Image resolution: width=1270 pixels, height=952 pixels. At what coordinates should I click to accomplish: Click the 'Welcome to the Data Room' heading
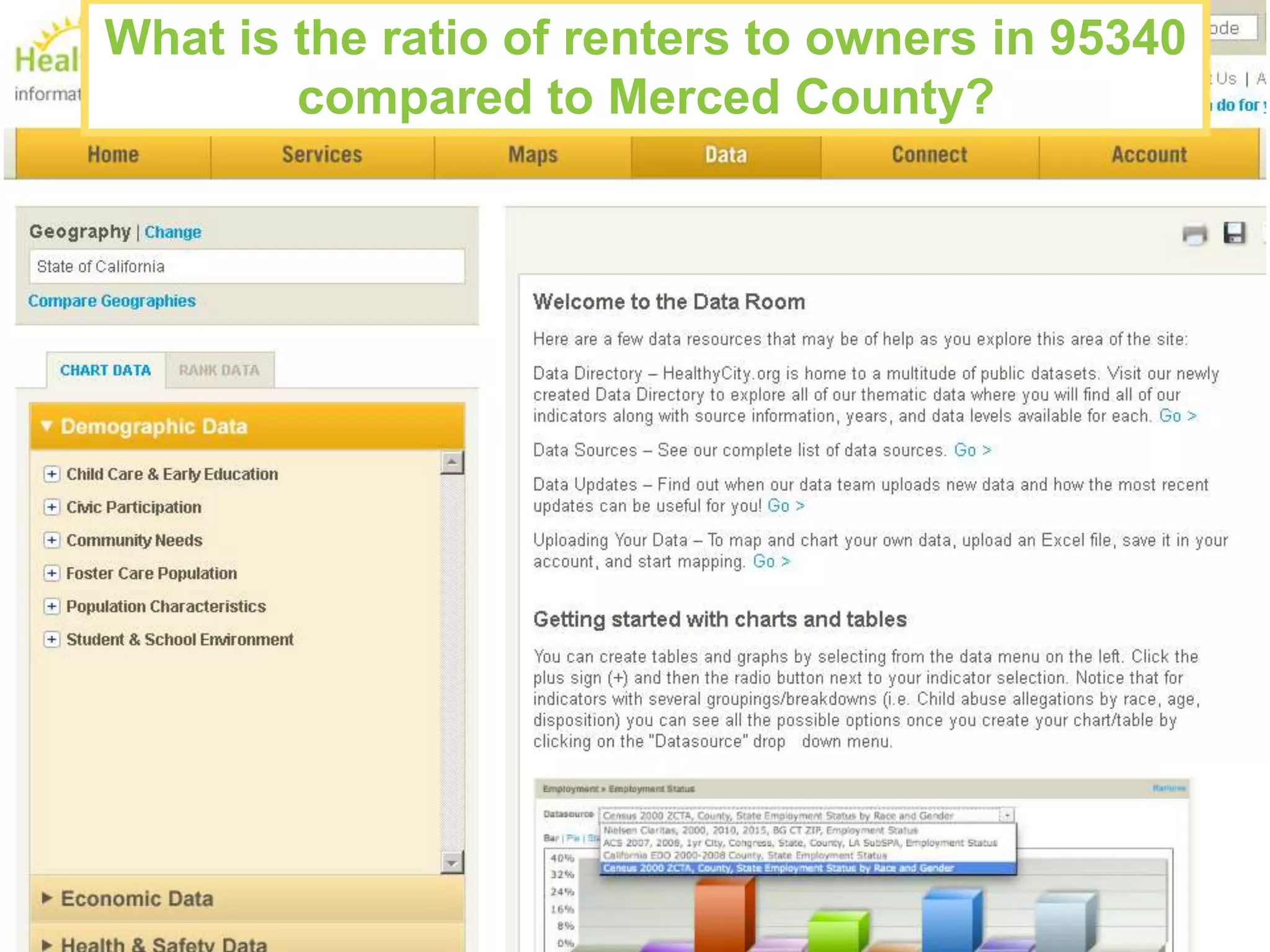click(x=669, y=302)
